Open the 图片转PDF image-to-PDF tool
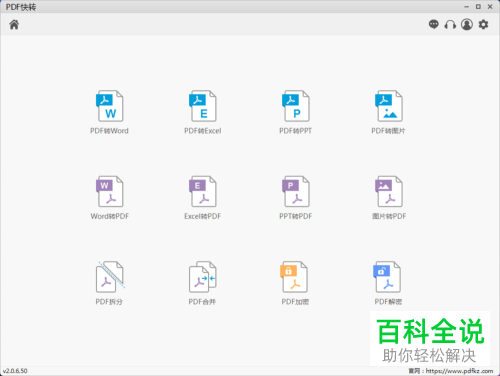The height and width of the screenshot is (376, 500). point(389,198)
